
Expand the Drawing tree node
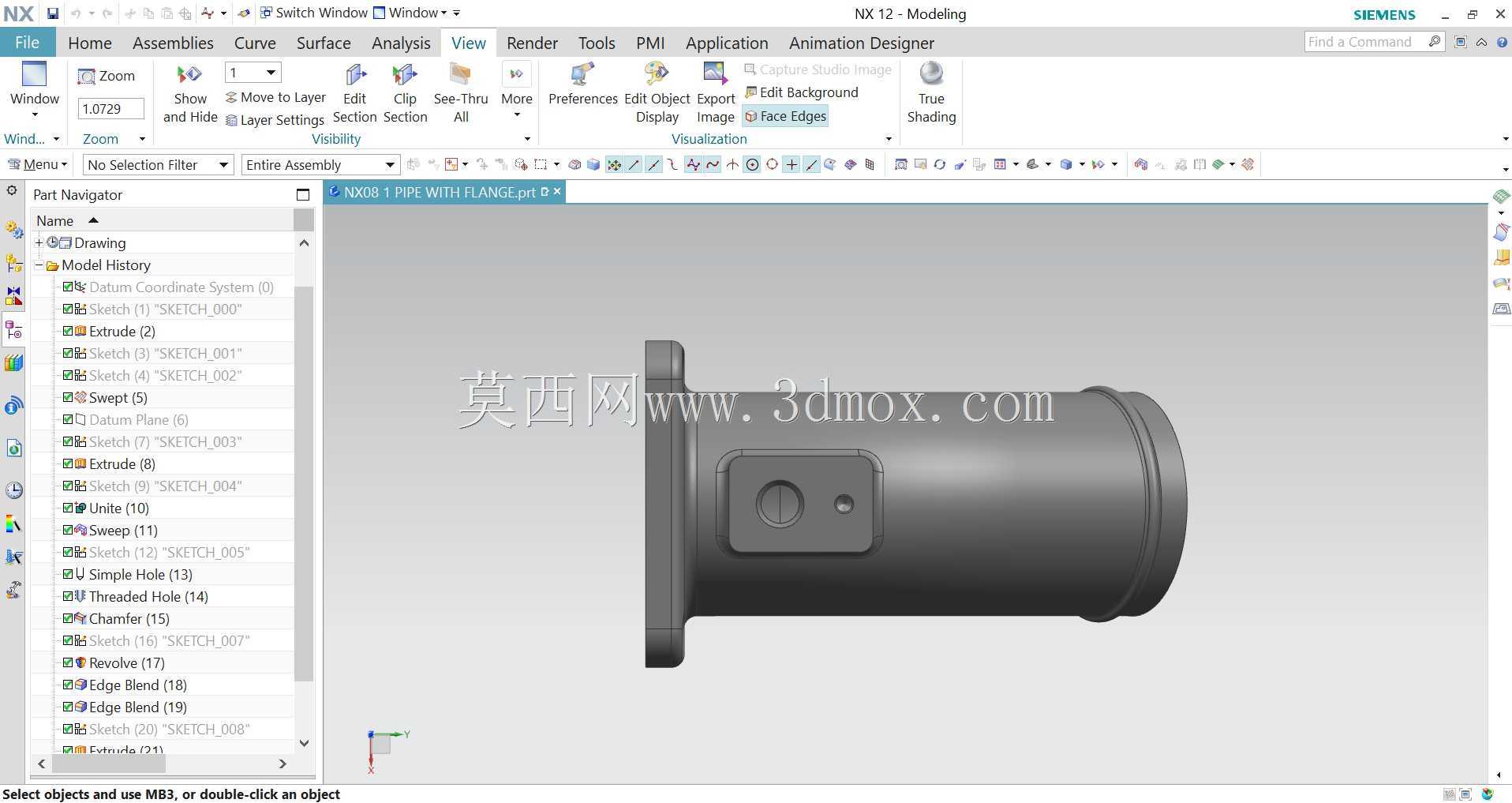[39, 242]
